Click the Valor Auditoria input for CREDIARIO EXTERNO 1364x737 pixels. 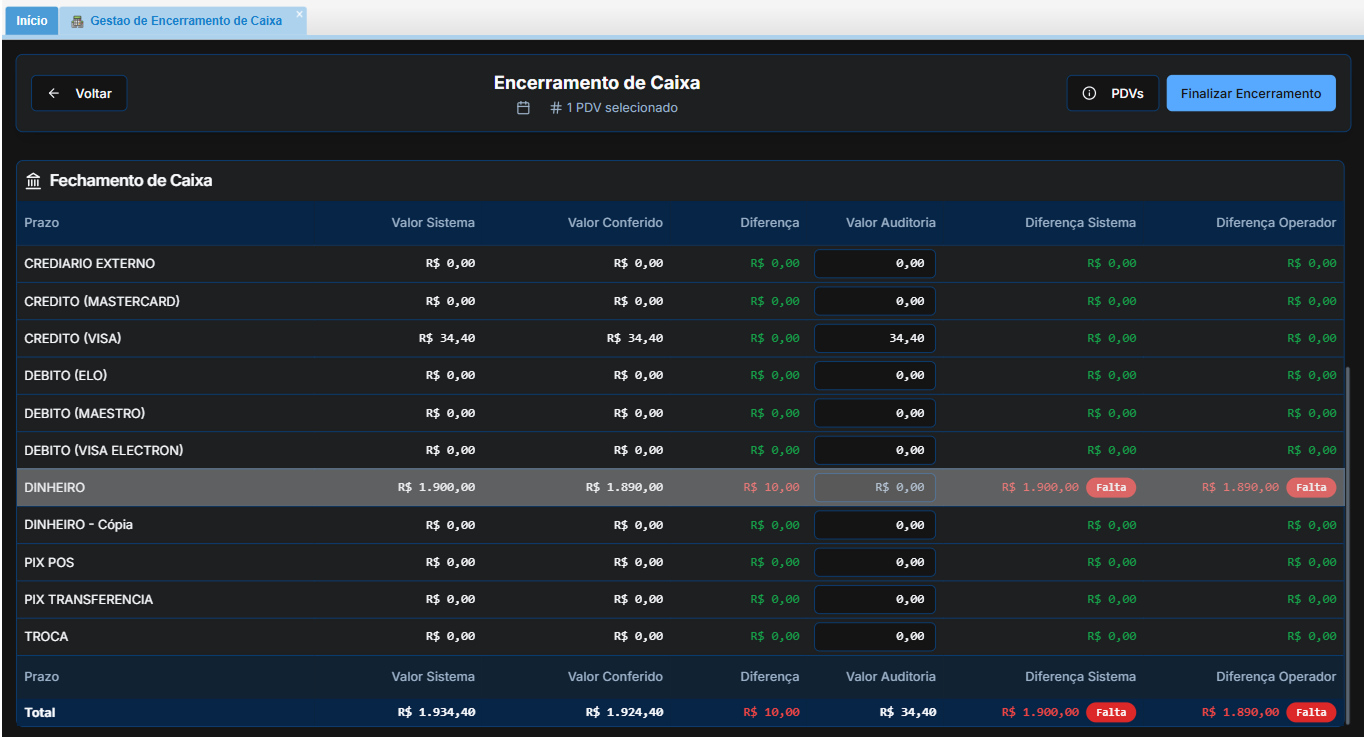pos(875,264)
